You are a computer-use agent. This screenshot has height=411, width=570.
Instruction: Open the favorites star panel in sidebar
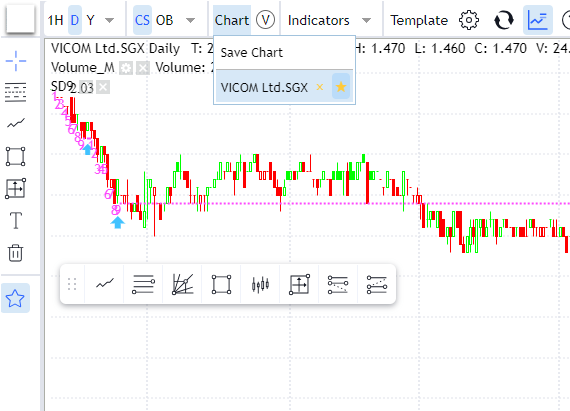click(15, 298)
